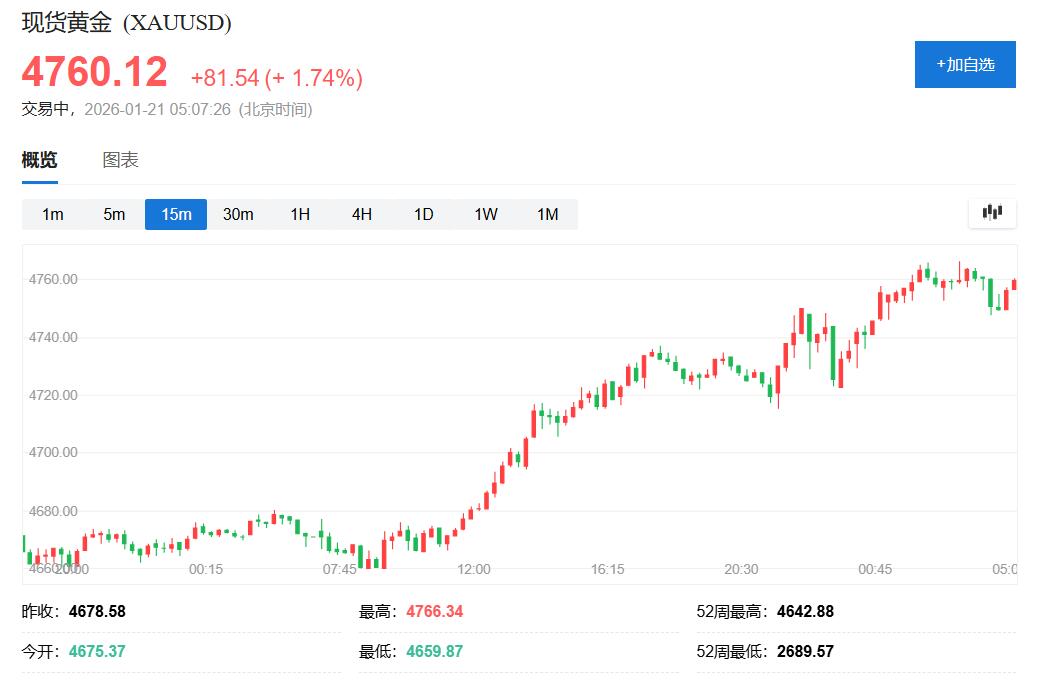Choose the 30m chart interval
Viewport: 1040px width, 692px height.
click(238, 214)
